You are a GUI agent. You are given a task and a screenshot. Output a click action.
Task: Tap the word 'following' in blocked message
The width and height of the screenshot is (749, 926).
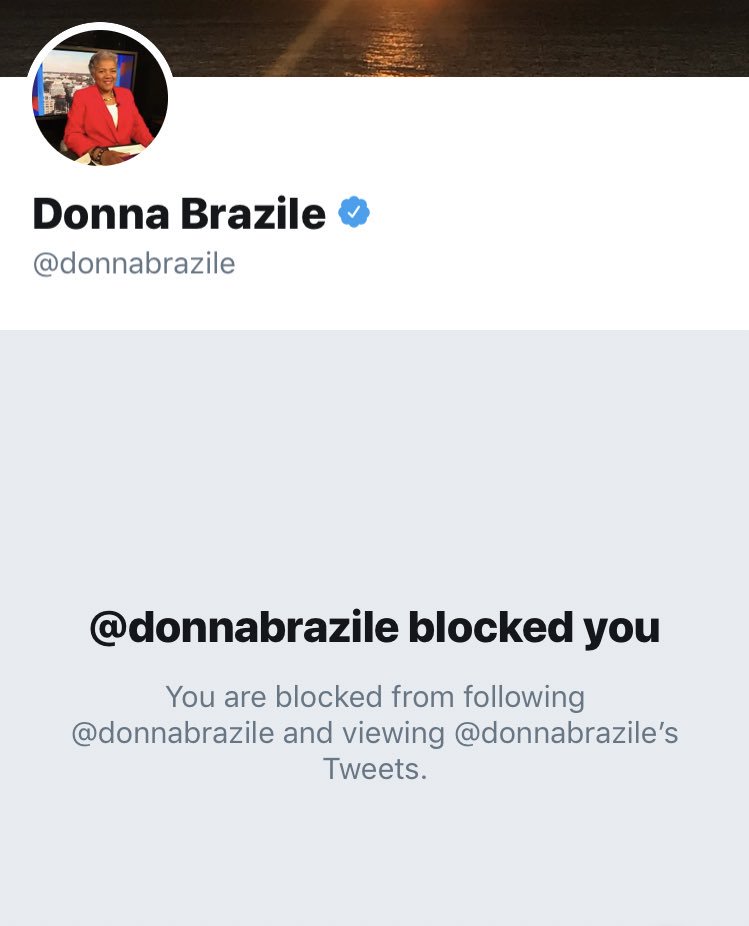point(524,697)
